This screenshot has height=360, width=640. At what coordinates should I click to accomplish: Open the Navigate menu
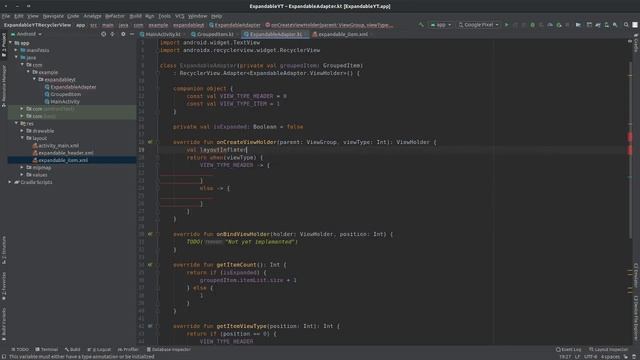[53, 16]
